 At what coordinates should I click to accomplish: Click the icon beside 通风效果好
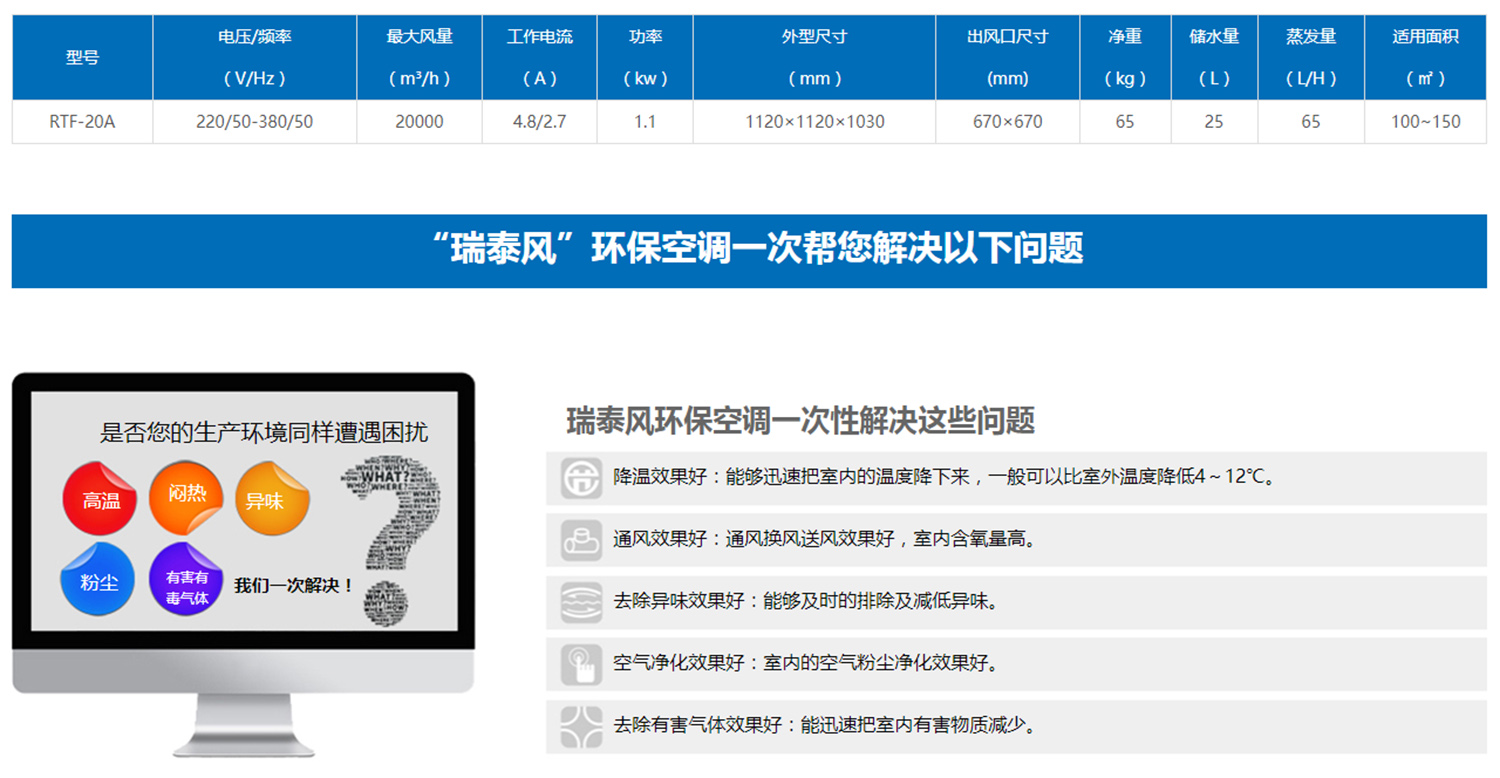pyautogui.click(x=581, y=539)
